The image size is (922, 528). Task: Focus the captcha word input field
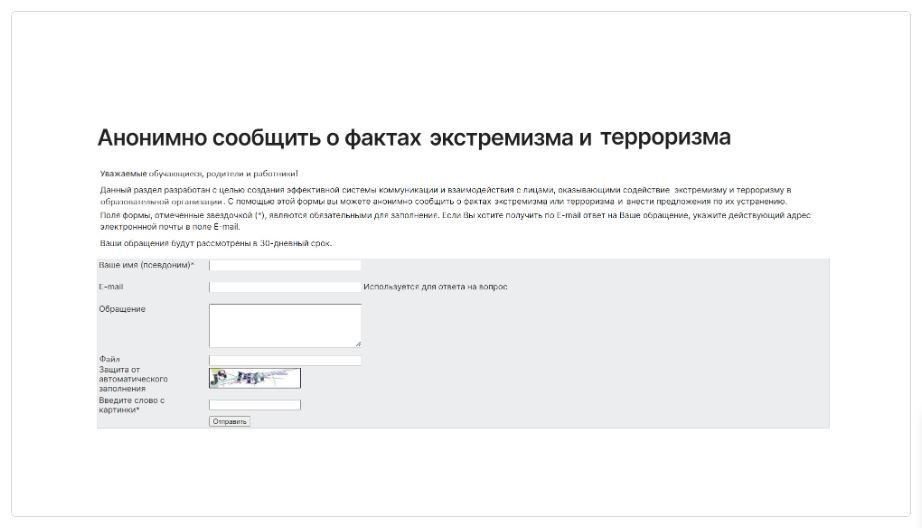255,405
